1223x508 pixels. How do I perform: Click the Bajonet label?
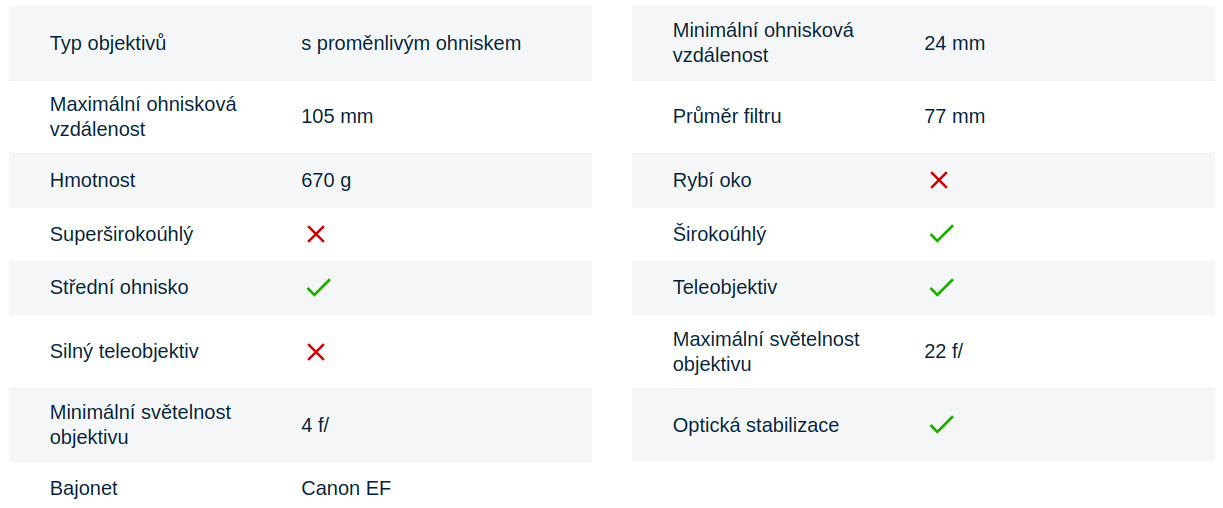(84, 488)
